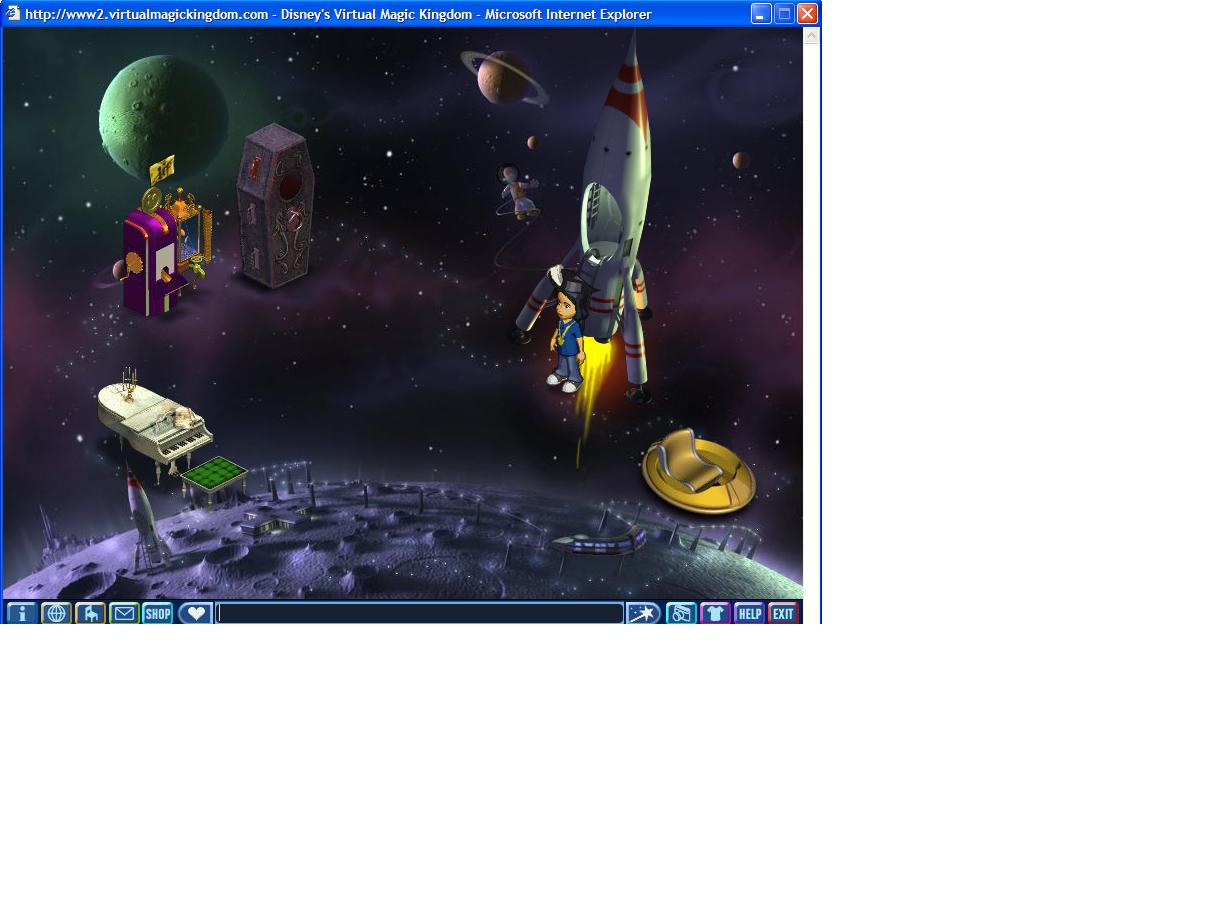Open the HELP button
1218x909 pixels.
[x=749, y=613]
